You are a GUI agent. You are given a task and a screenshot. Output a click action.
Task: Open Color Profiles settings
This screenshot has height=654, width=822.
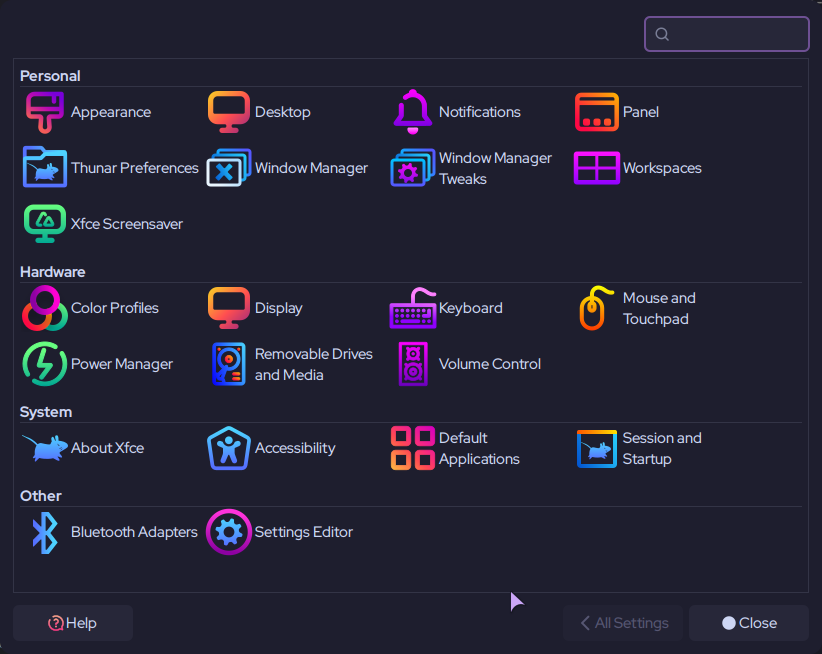[x=45, y=308]
